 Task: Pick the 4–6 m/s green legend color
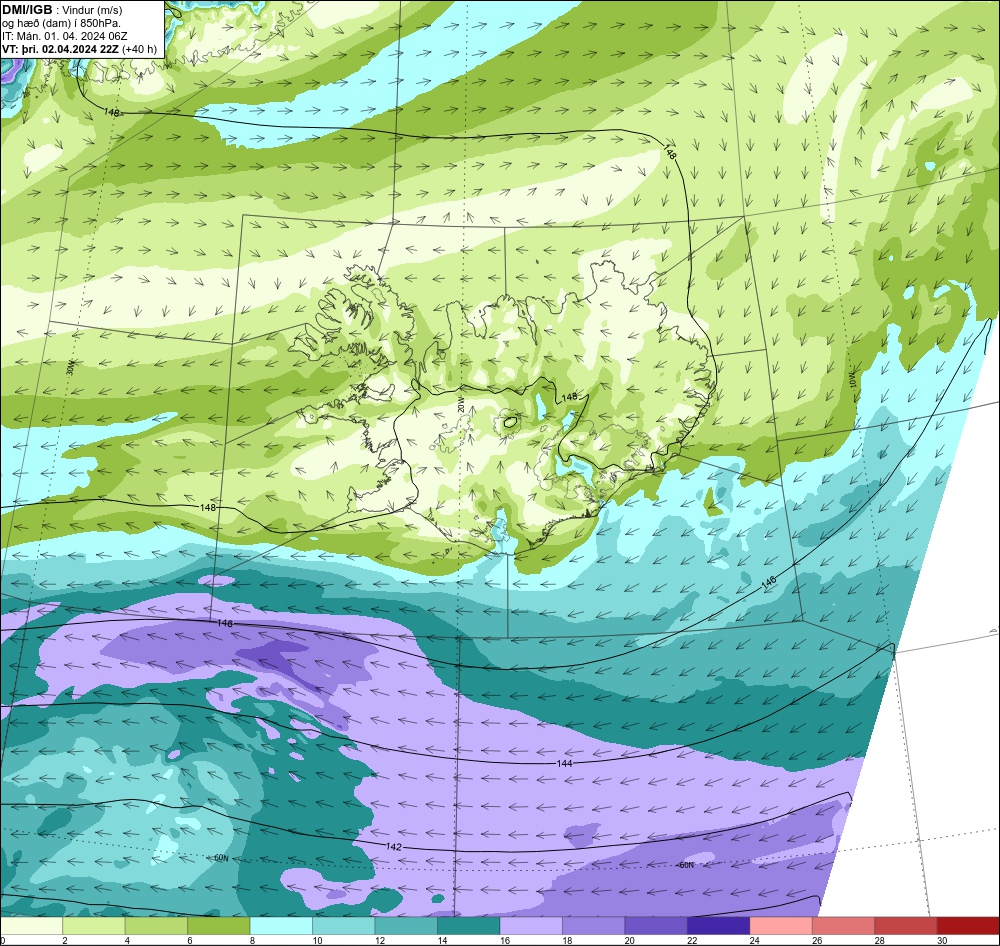[156, 926]
